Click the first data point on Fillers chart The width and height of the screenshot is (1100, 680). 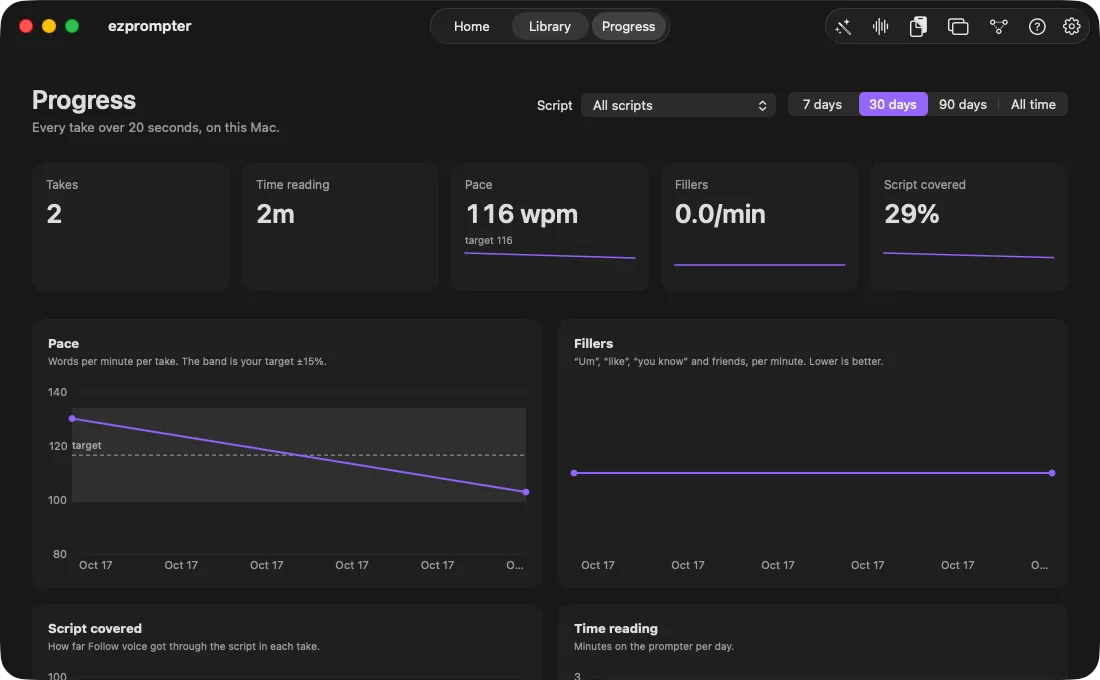click(x=574, y=473)
